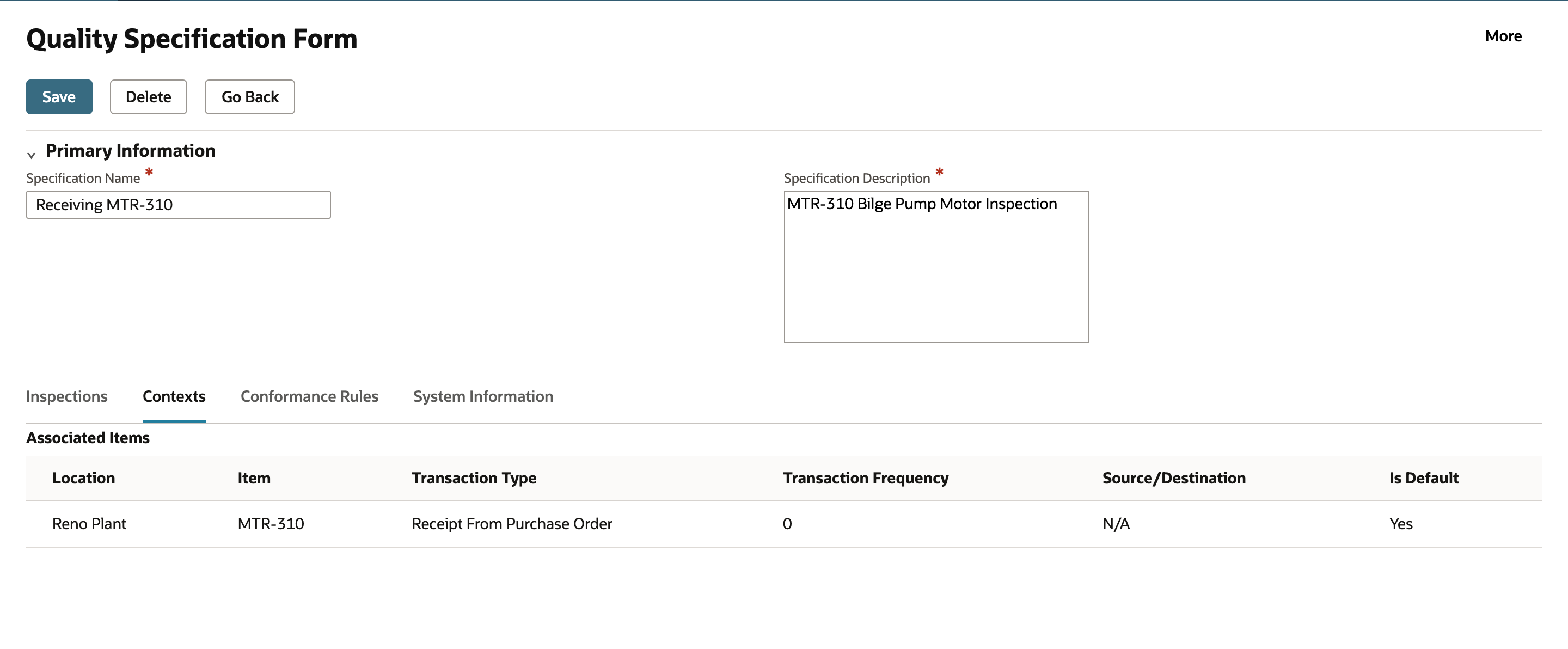Click the Transaction Type column header
1568x649 pixels.
coord(474,478)
